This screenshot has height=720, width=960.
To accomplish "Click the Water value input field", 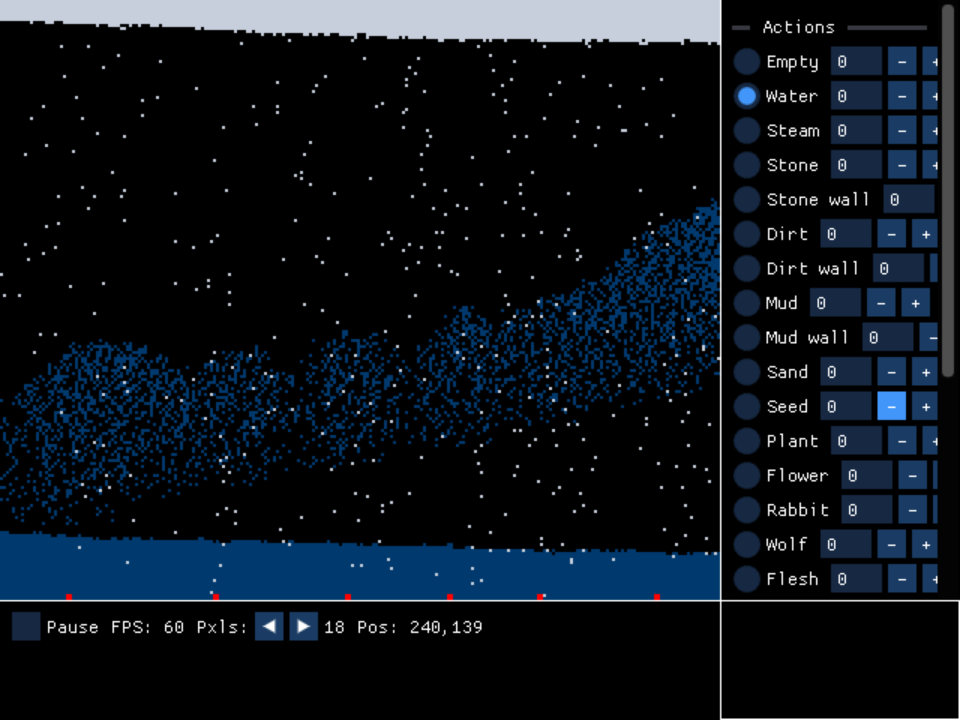I will pyautogui.click(x=857, y=96).
